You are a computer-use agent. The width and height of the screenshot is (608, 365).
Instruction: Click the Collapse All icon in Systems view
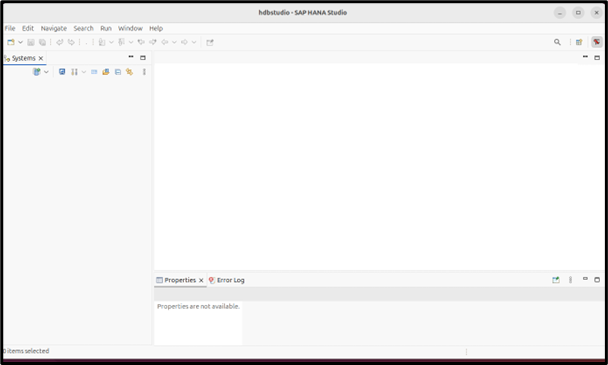click(x=118, y=72)
